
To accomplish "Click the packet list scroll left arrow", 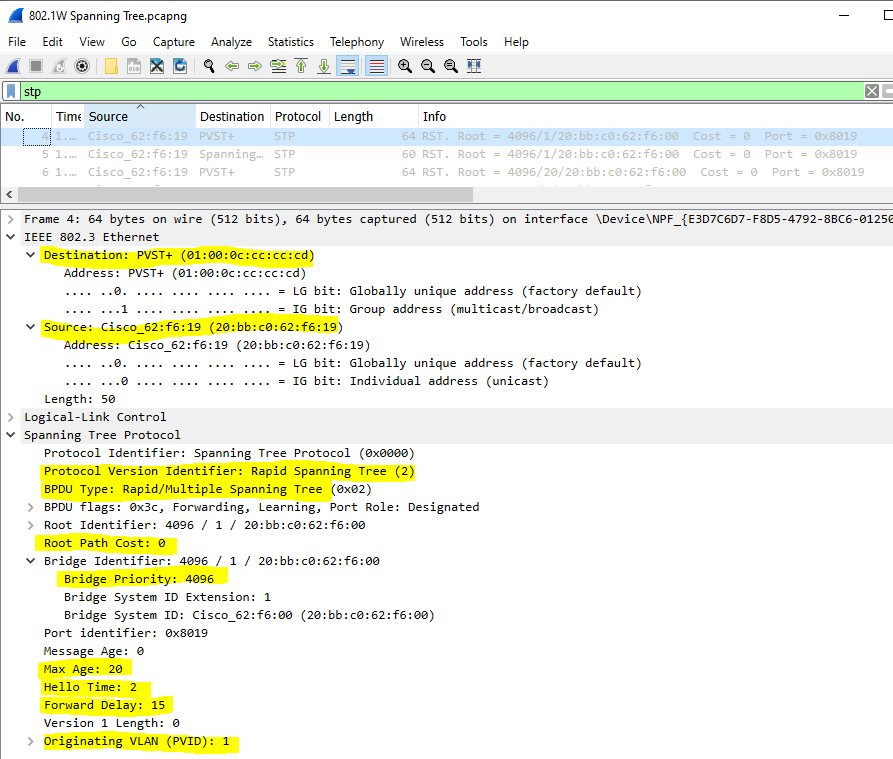I will [x=9, y=195].
